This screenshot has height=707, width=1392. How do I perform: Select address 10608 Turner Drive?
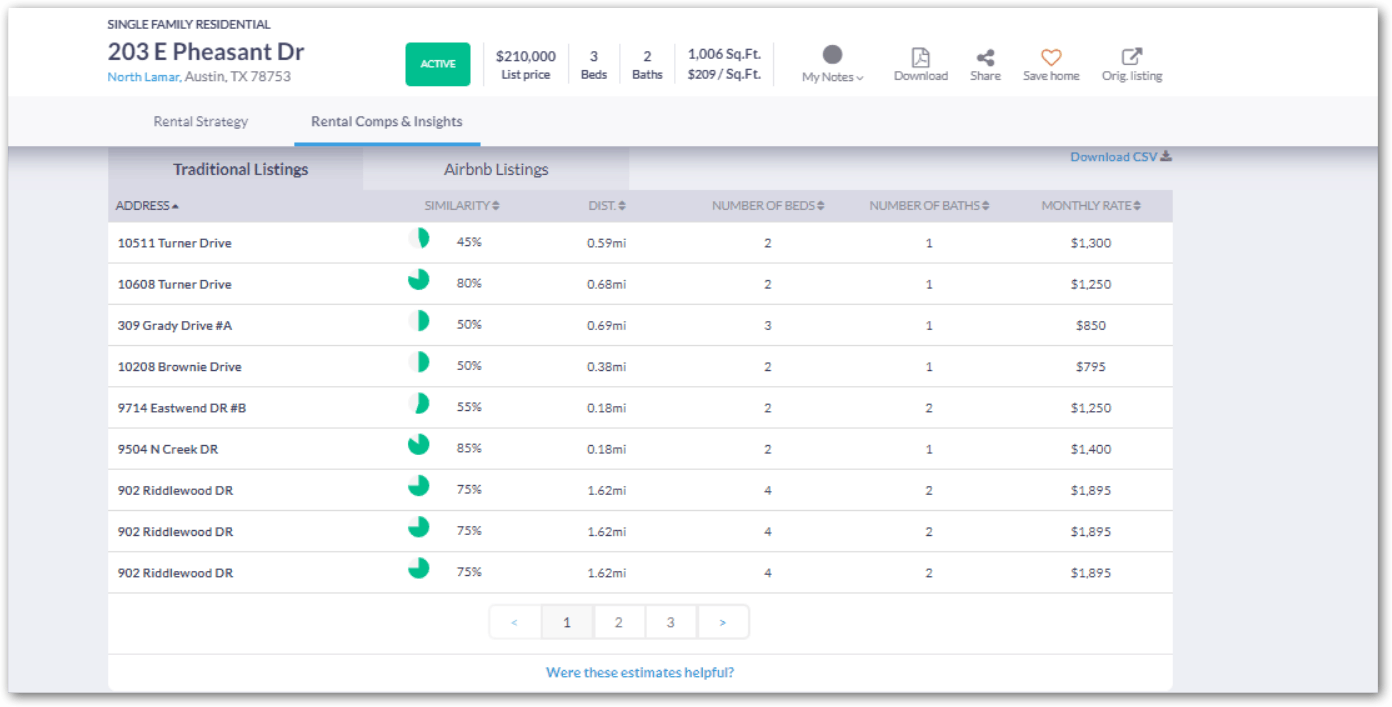(x=175, y=284)
